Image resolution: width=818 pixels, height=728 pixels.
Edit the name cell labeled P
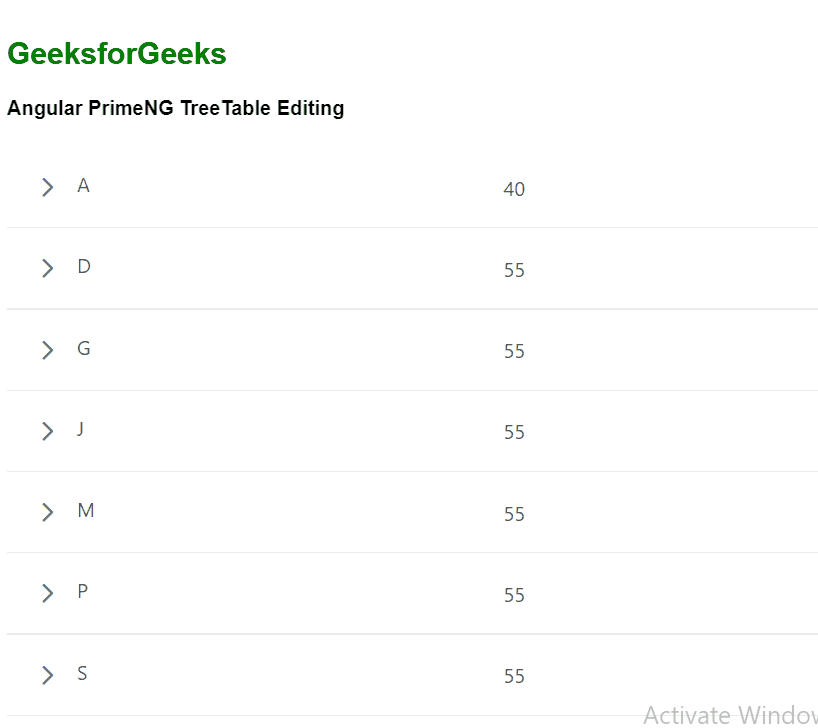[83, 592]
